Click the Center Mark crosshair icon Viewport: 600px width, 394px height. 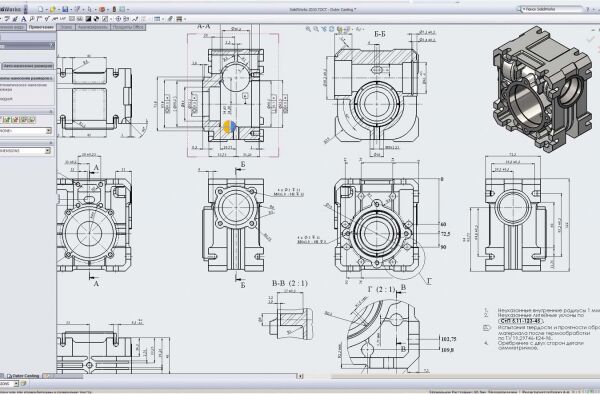click(x=118, y=19)
